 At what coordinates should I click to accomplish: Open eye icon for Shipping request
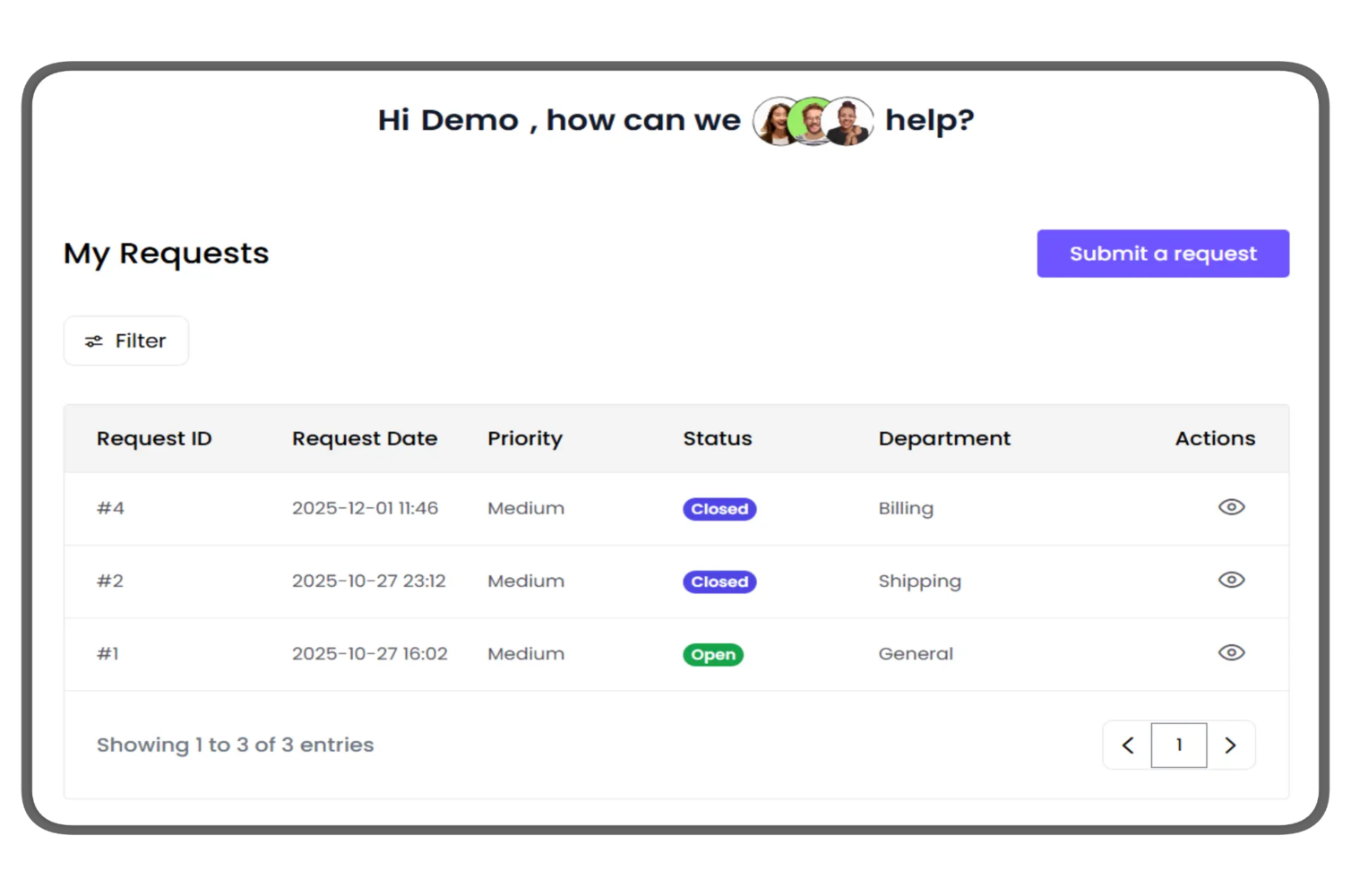[1231, 580]
